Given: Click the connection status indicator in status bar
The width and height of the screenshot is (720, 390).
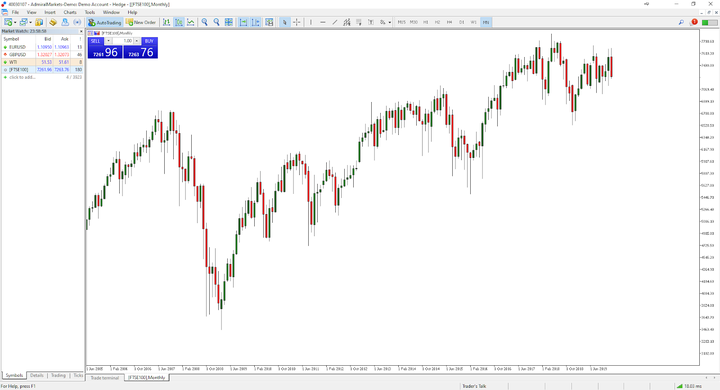Looking at the screenshot, I should point(690,386).
